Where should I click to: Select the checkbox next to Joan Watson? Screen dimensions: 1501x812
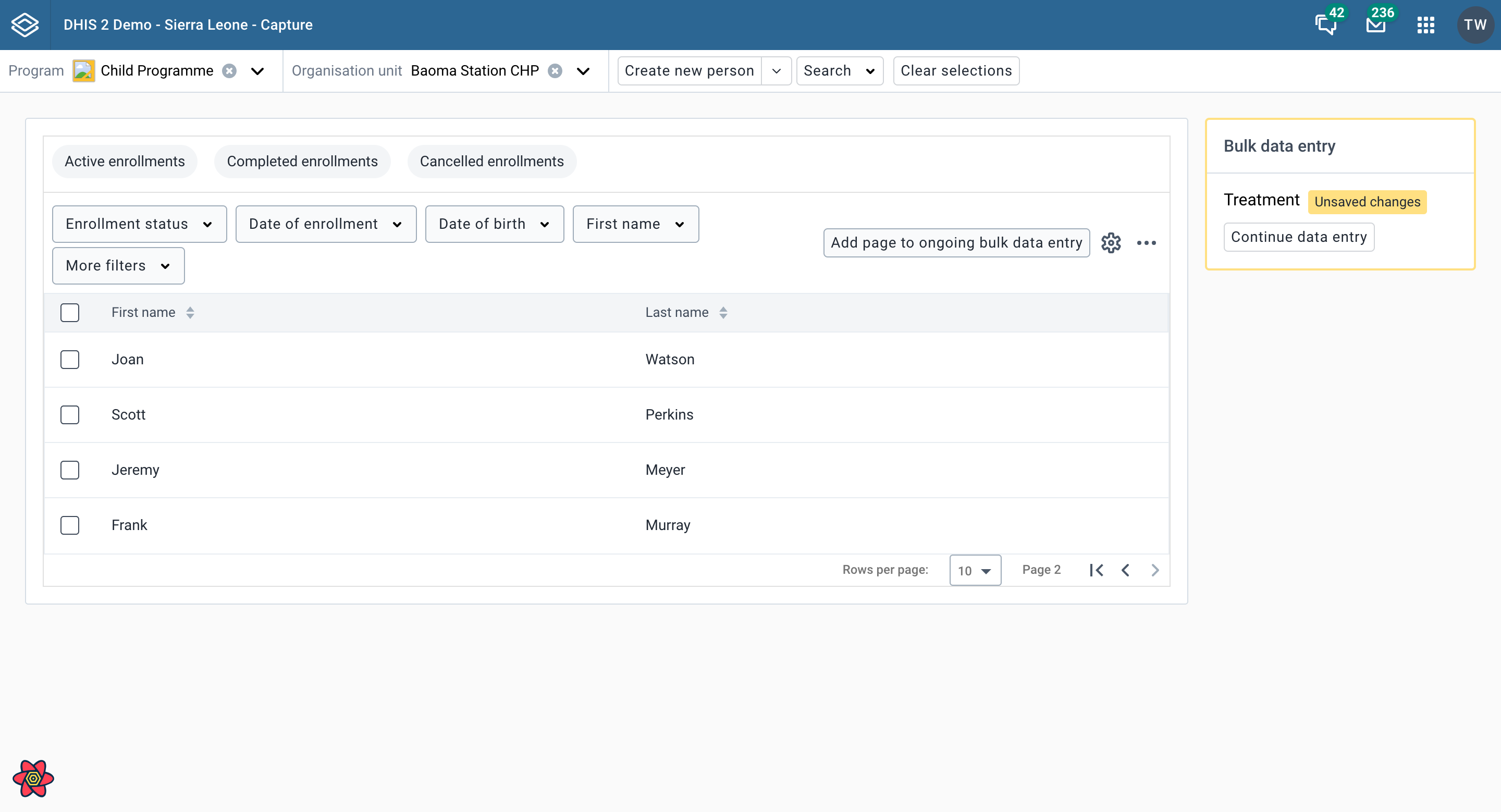point(69,360)
